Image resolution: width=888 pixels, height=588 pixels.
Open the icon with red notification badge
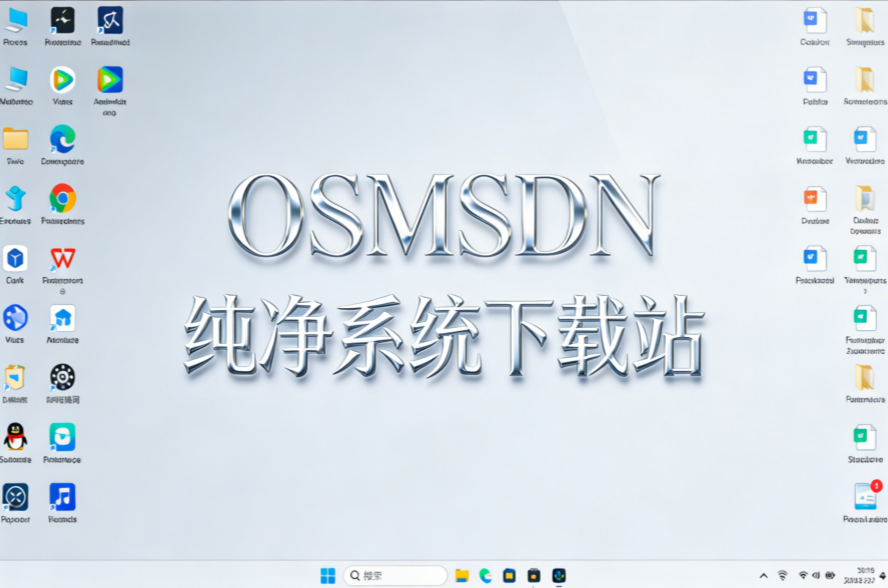pyautogui.click(x=866, y=495)
